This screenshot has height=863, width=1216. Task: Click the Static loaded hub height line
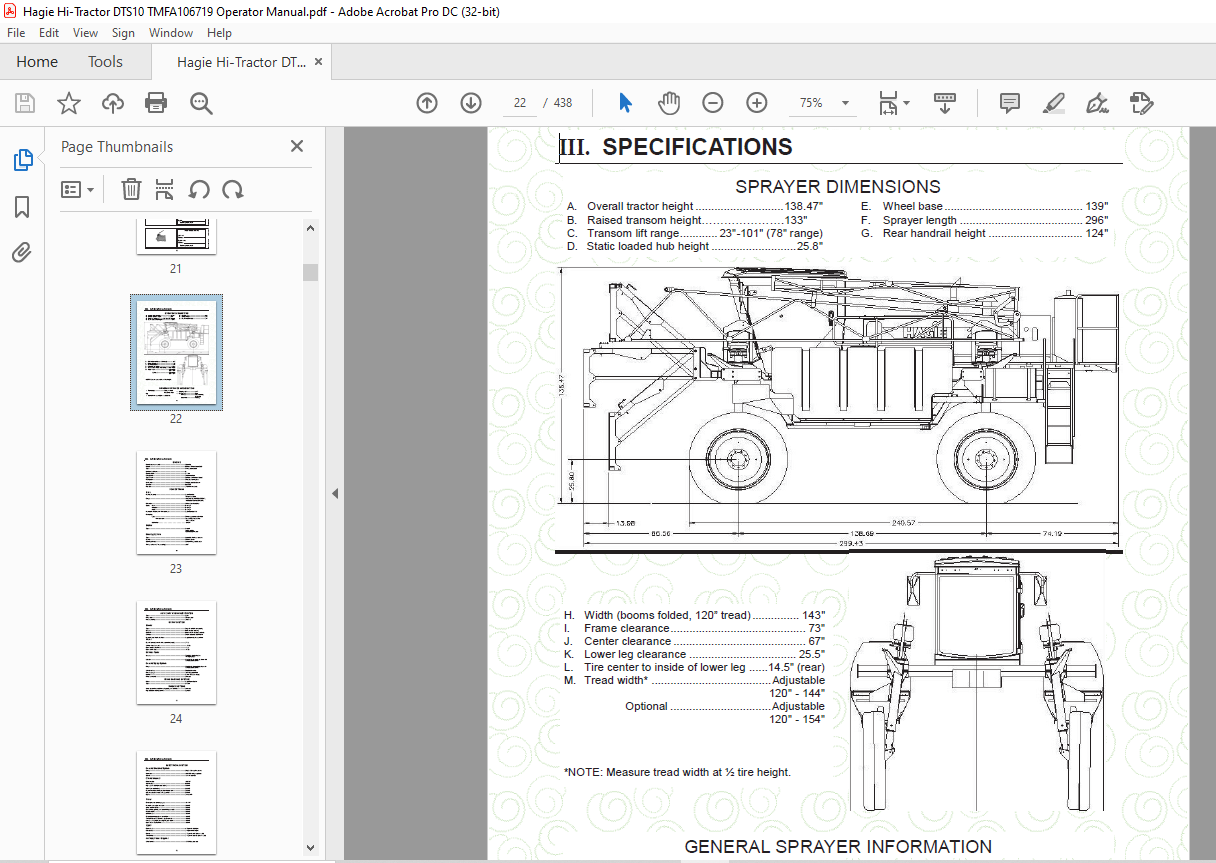pos(694,246)
